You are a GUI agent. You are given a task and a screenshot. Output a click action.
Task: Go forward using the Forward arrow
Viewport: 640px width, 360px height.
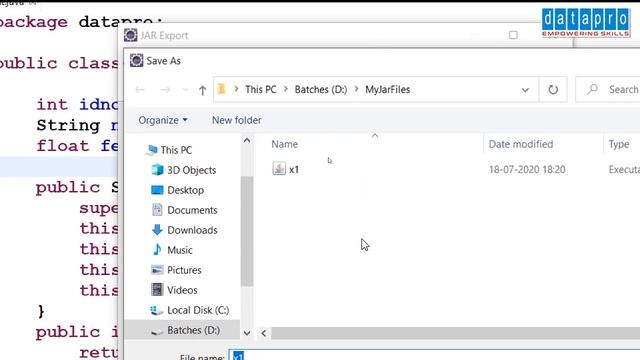point(165,89)
